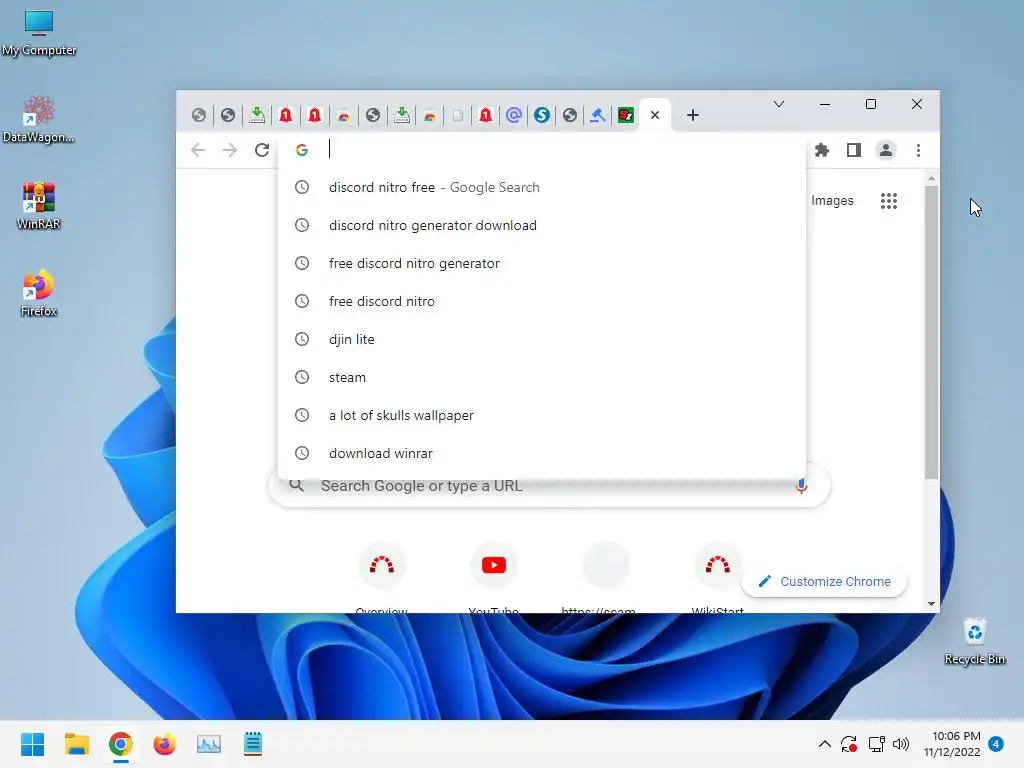Viewport: 1024px width, 768px height.
Task: Select the My Computer desktop icon
Action: [39, 33]
